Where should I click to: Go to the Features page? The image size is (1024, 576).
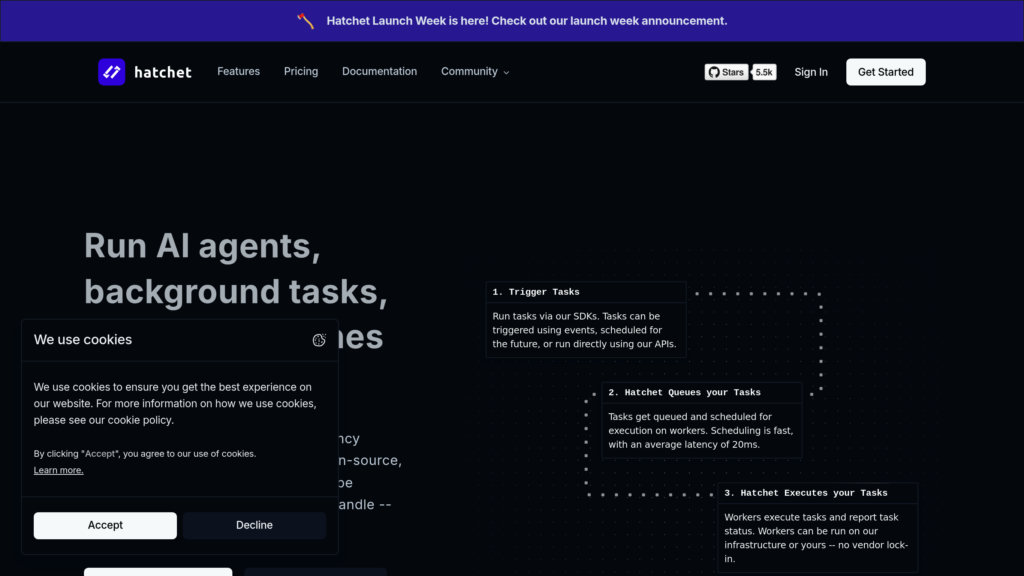click(x=238, y=72)
